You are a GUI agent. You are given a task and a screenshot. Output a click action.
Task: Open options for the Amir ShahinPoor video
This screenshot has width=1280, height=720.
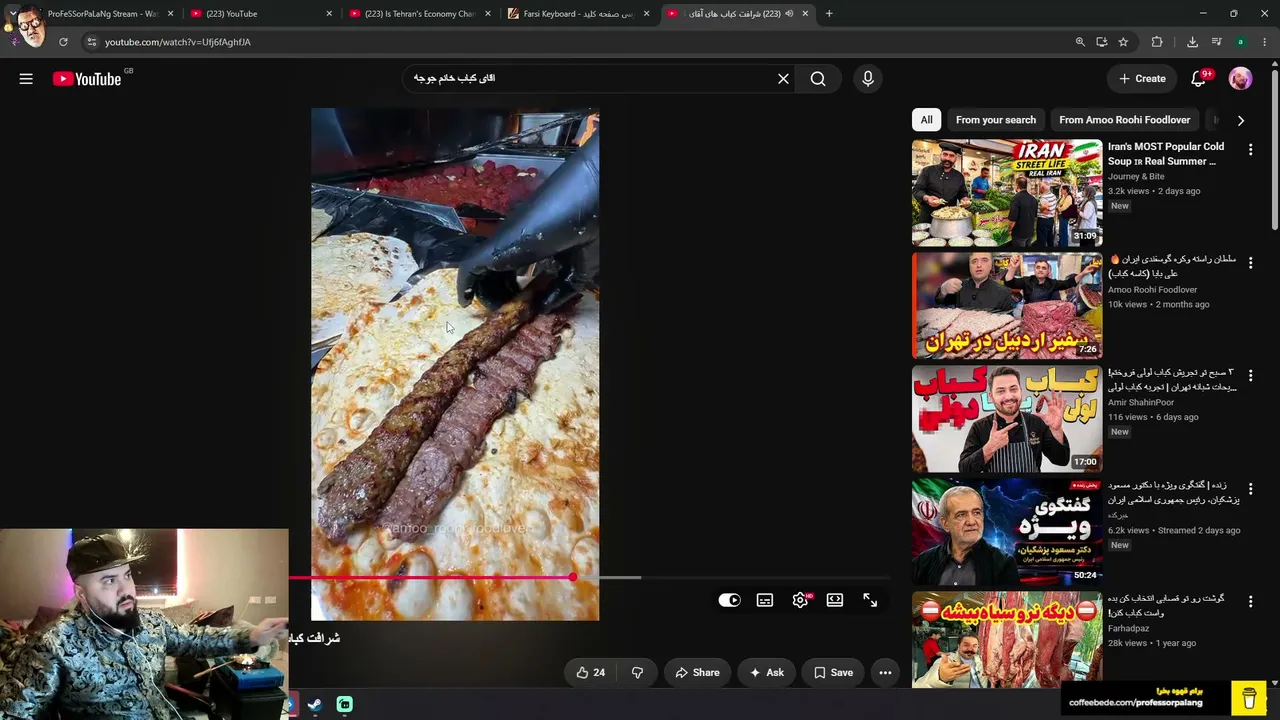click(x=1250, y=376)
